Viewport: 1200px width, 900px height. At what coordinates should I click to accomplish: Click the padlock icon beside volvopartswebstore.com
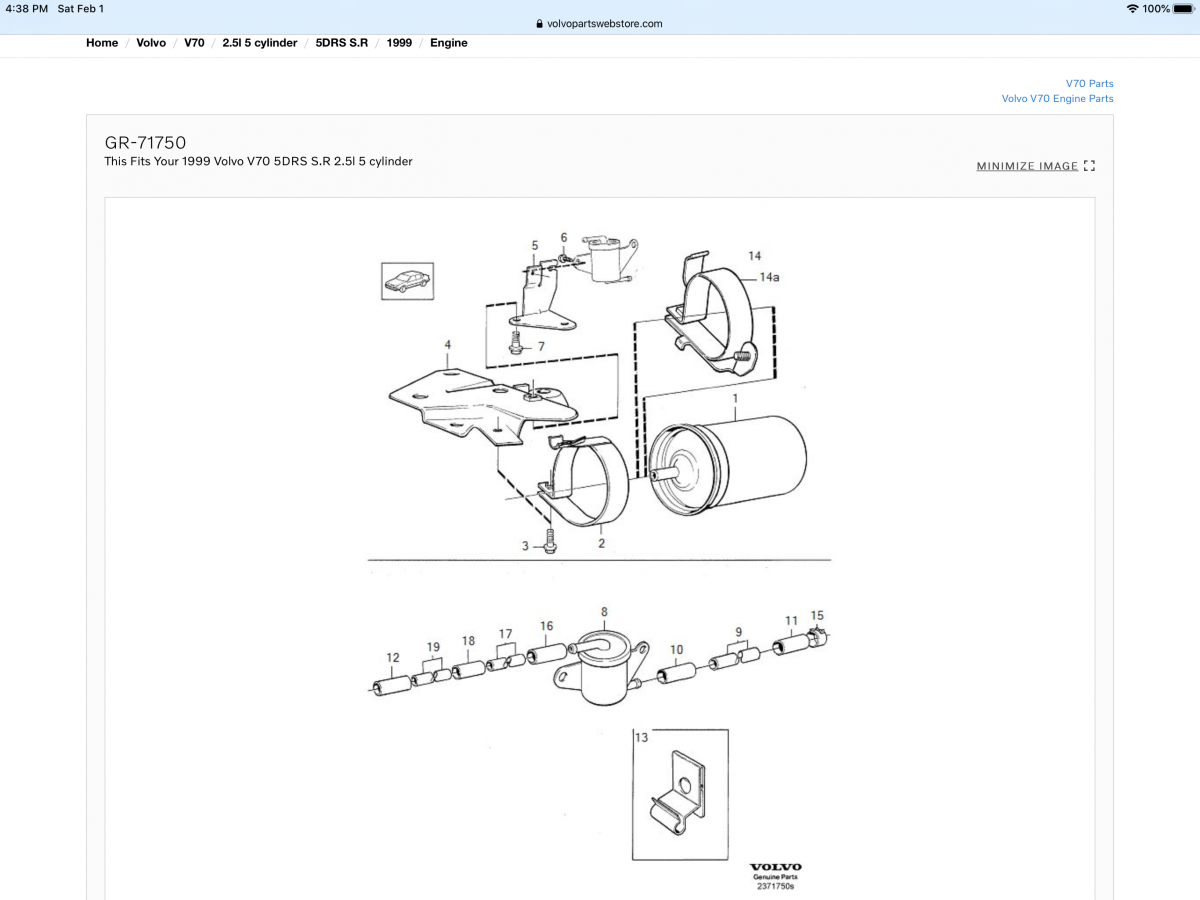[538, 23]
